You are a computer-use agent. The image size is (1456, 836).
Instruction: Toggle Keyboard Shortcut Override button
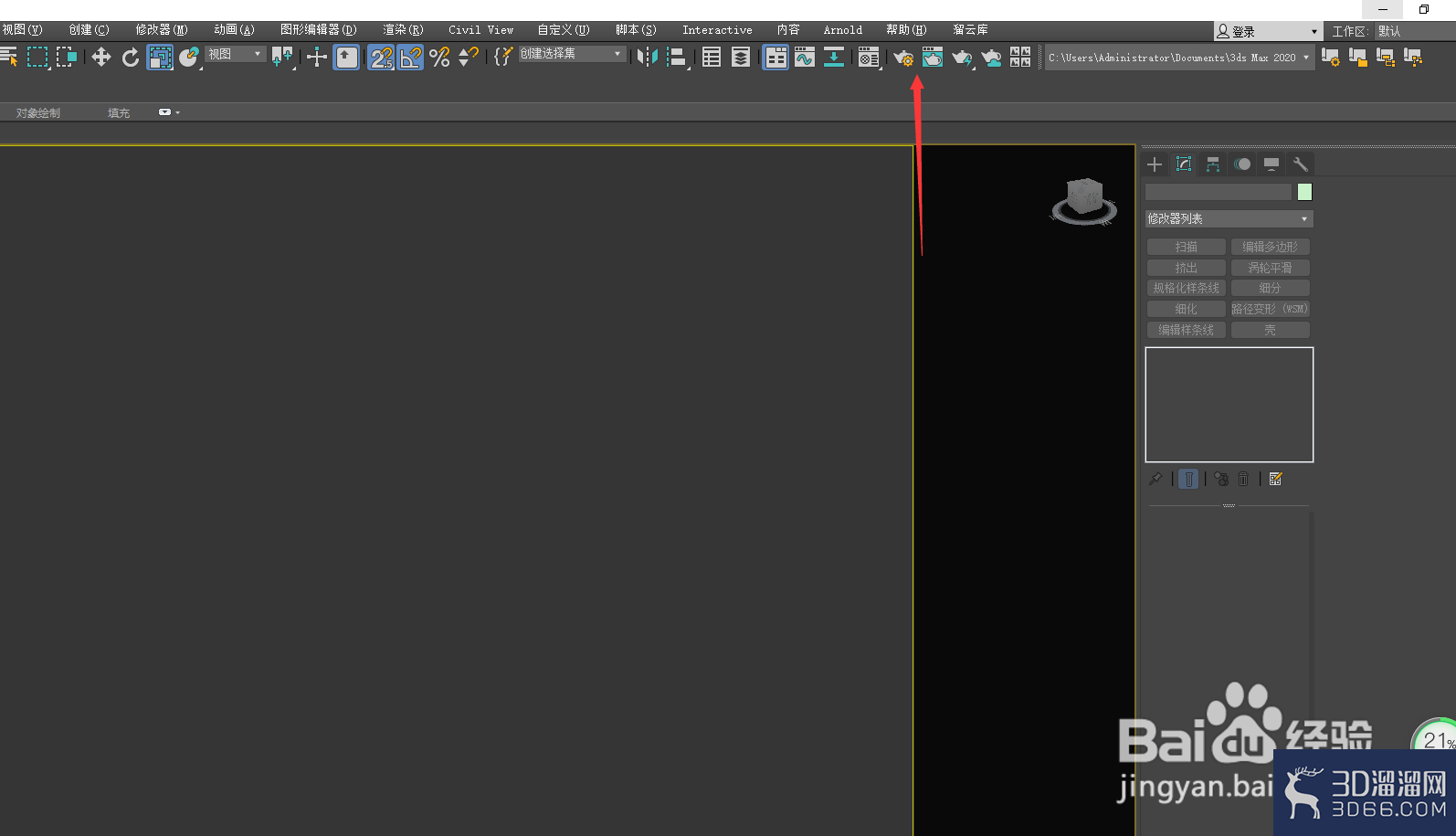346,58
